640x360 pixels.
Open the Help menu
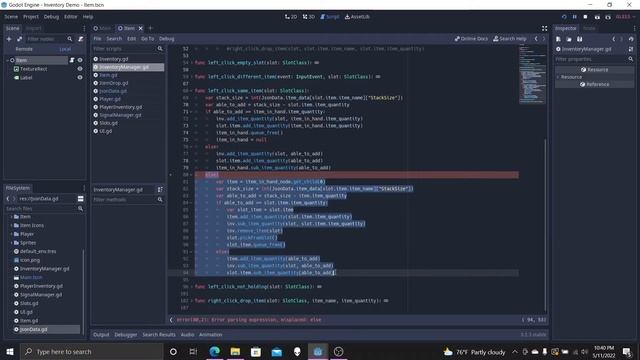(x=88, y=17)
